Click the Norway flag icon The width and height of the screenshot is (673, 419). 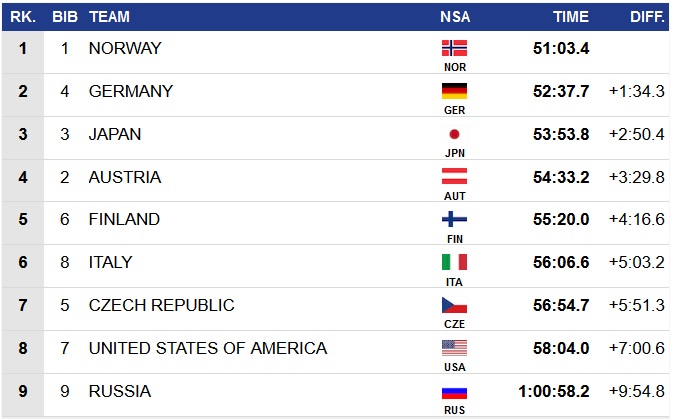click(x=454, y=48)
